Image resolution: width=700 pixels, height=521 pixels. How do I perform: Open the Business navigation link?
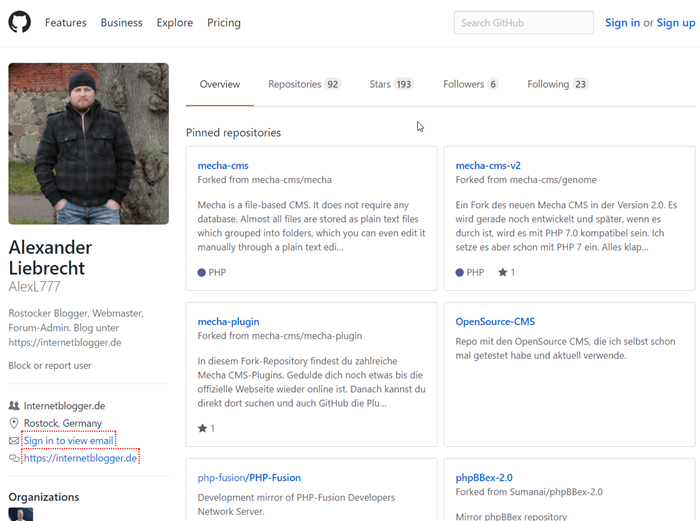click(121, 22)
